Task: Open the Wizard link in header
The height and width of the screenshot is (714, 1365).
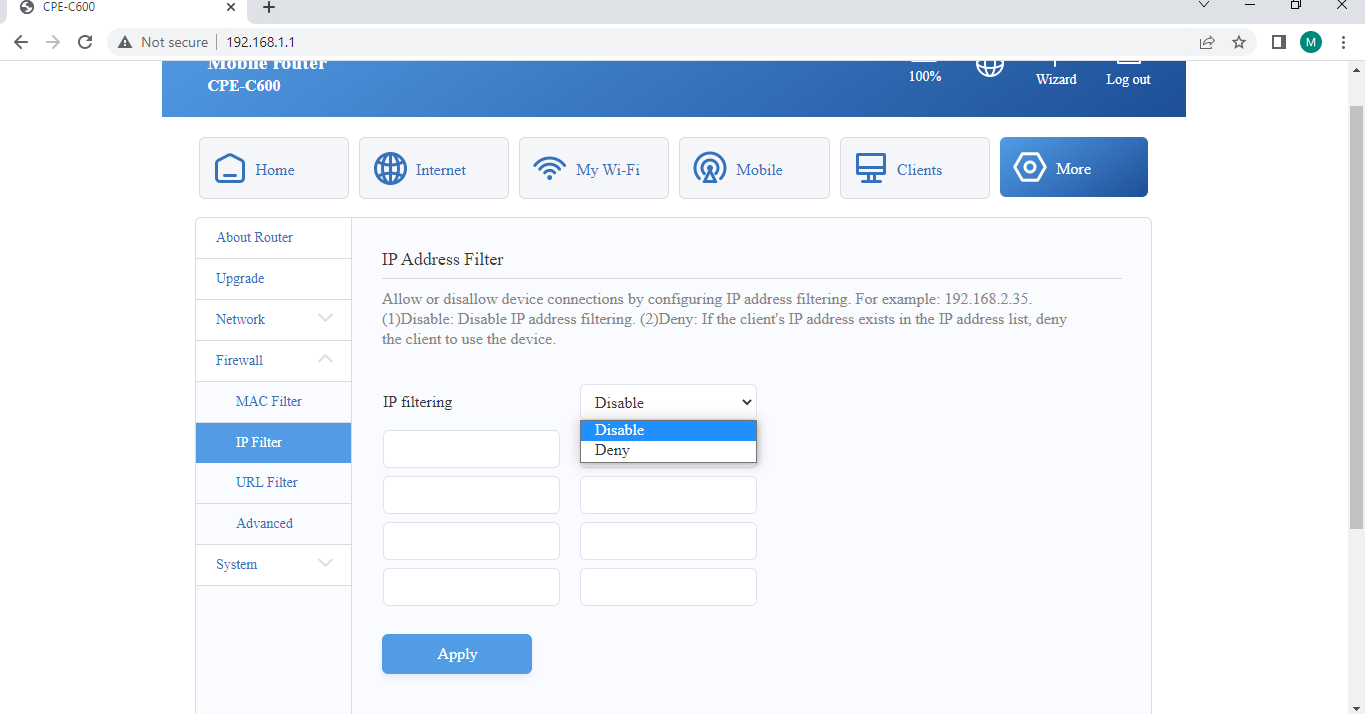Action: click(1056, 79)
